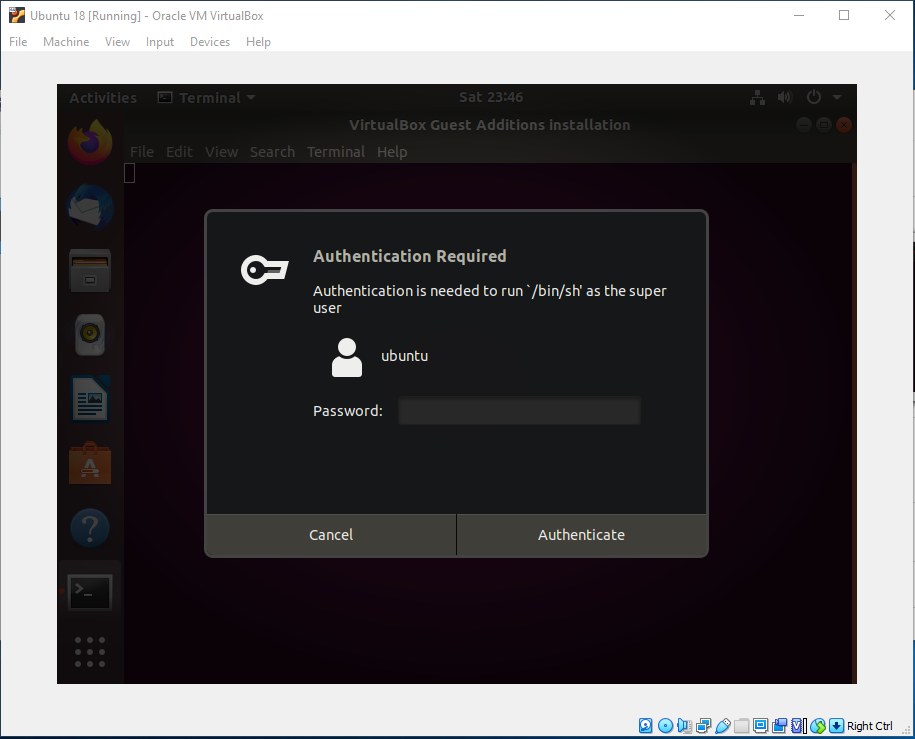Open the terminal window's Search menu

pyautogui.click(x=273, y=152)
